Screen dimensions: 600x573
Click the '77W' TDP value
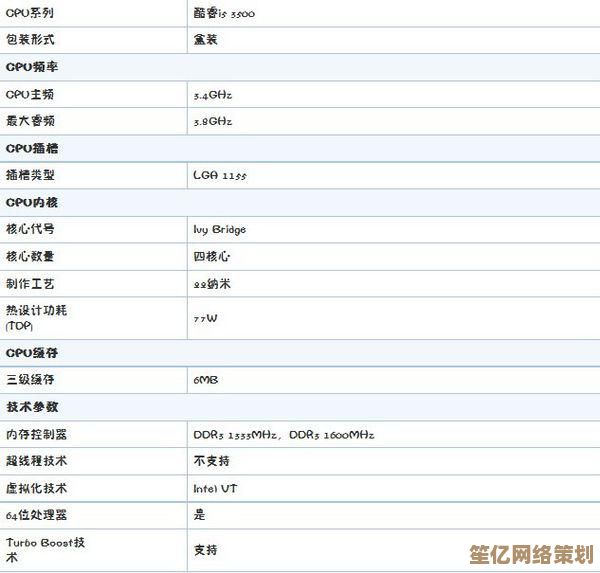(x=205, y=318)
